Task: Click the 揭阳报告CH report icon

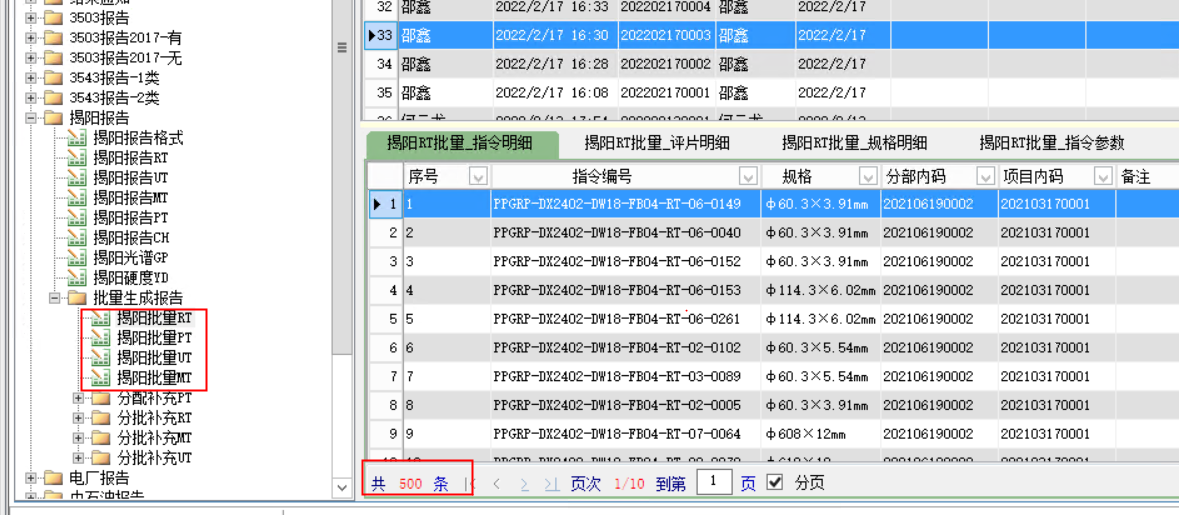Action: (76, 238)
